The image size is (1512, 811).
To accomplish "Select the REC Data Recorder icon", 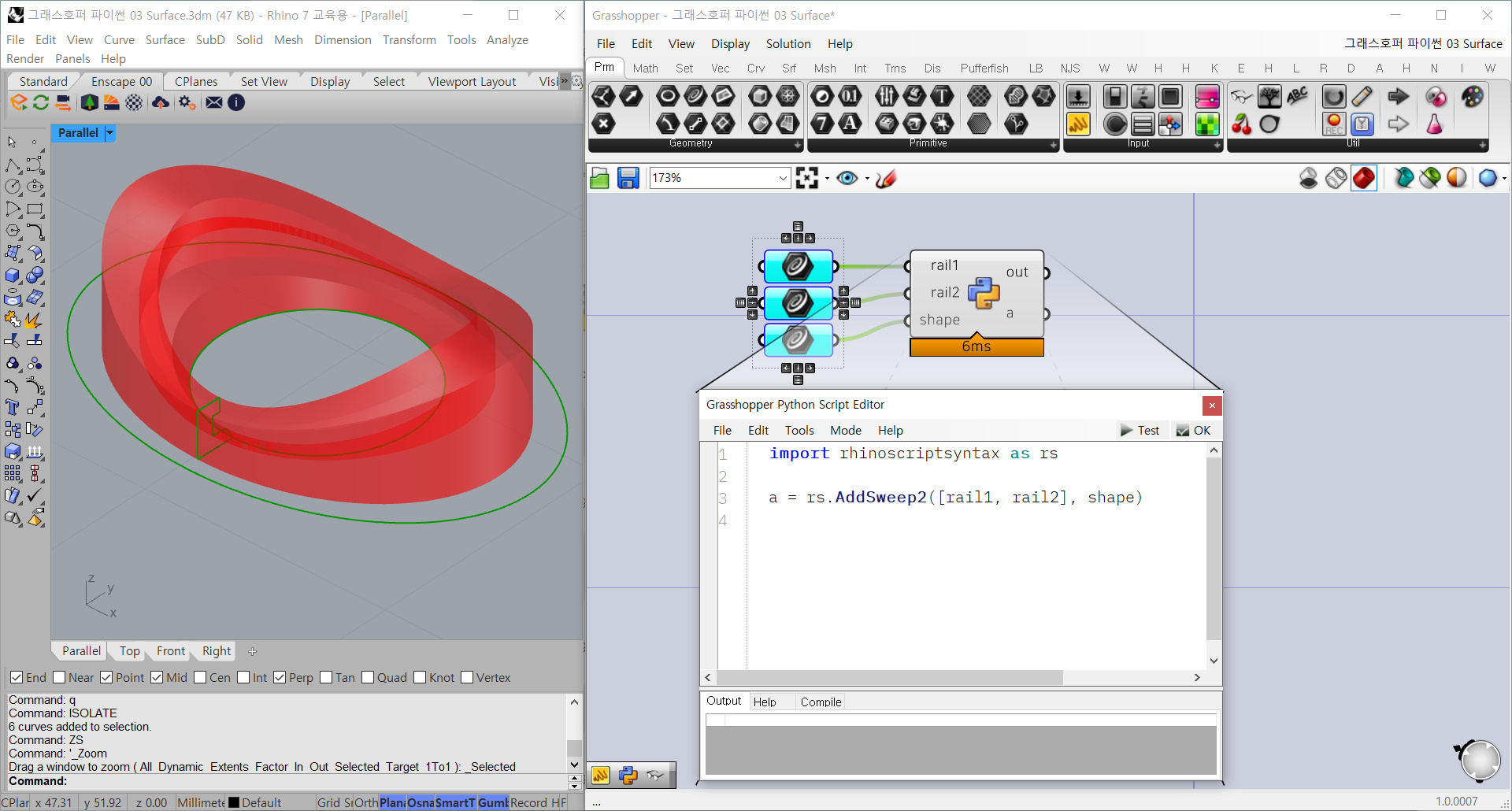I will click(1334, 124).
